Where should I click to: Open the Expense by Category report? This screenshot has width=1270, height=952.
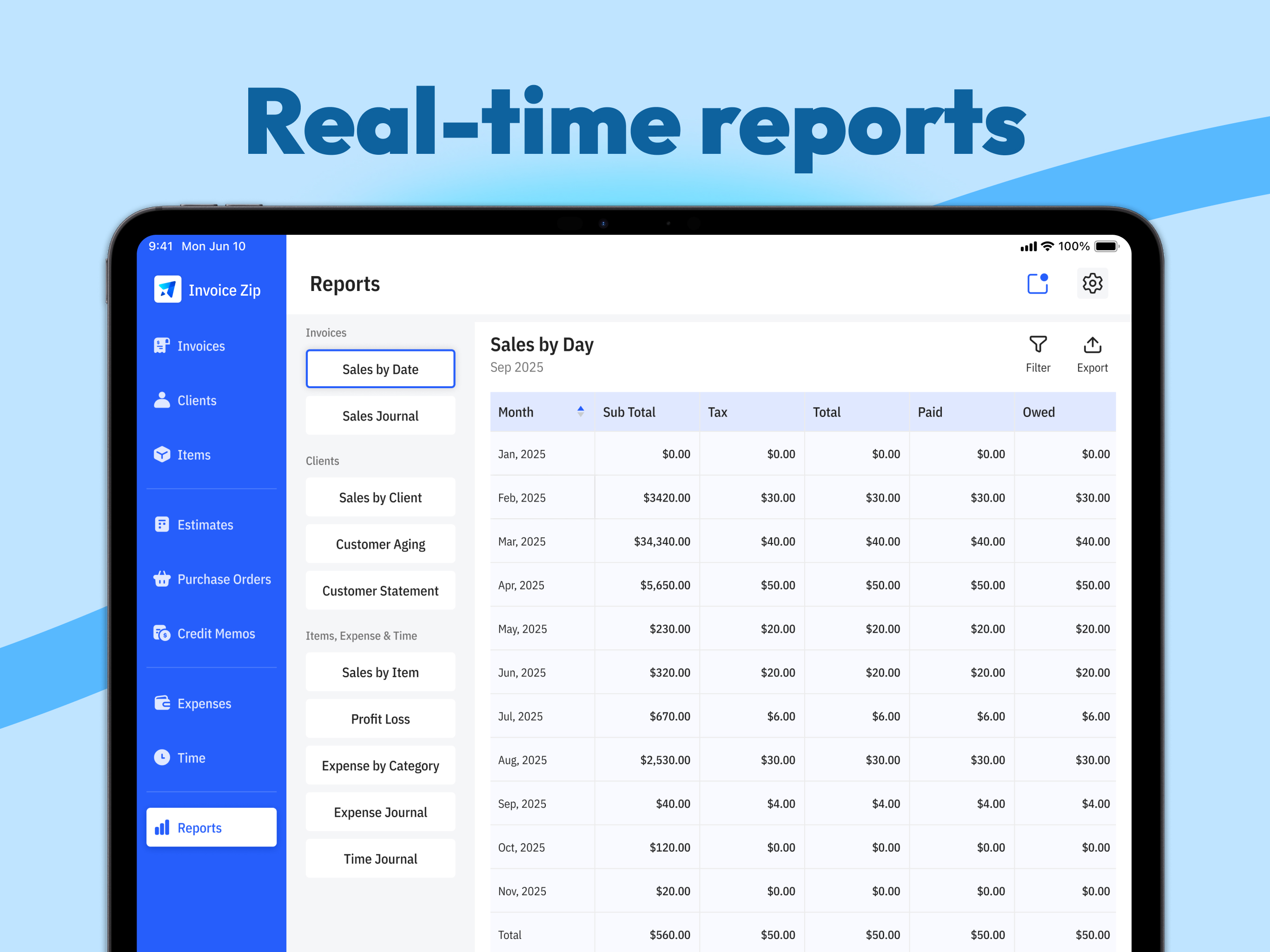[x=380, y=766]
